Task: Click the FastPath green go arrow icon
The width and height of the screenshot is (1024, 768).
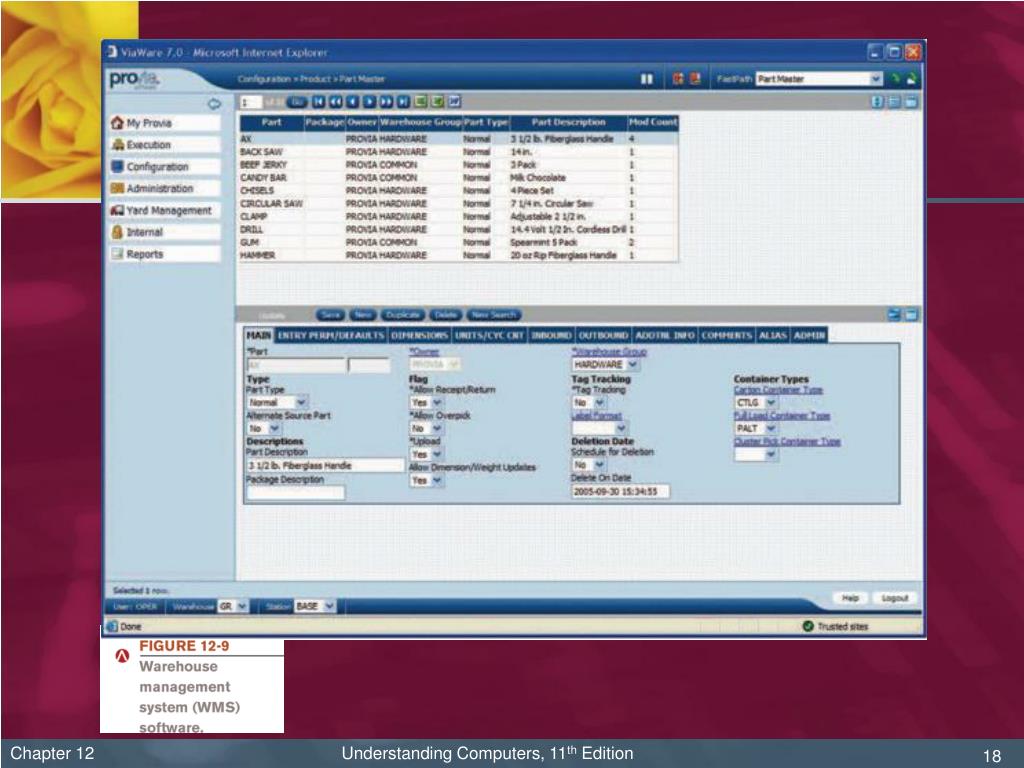Action: coord(895,79)
